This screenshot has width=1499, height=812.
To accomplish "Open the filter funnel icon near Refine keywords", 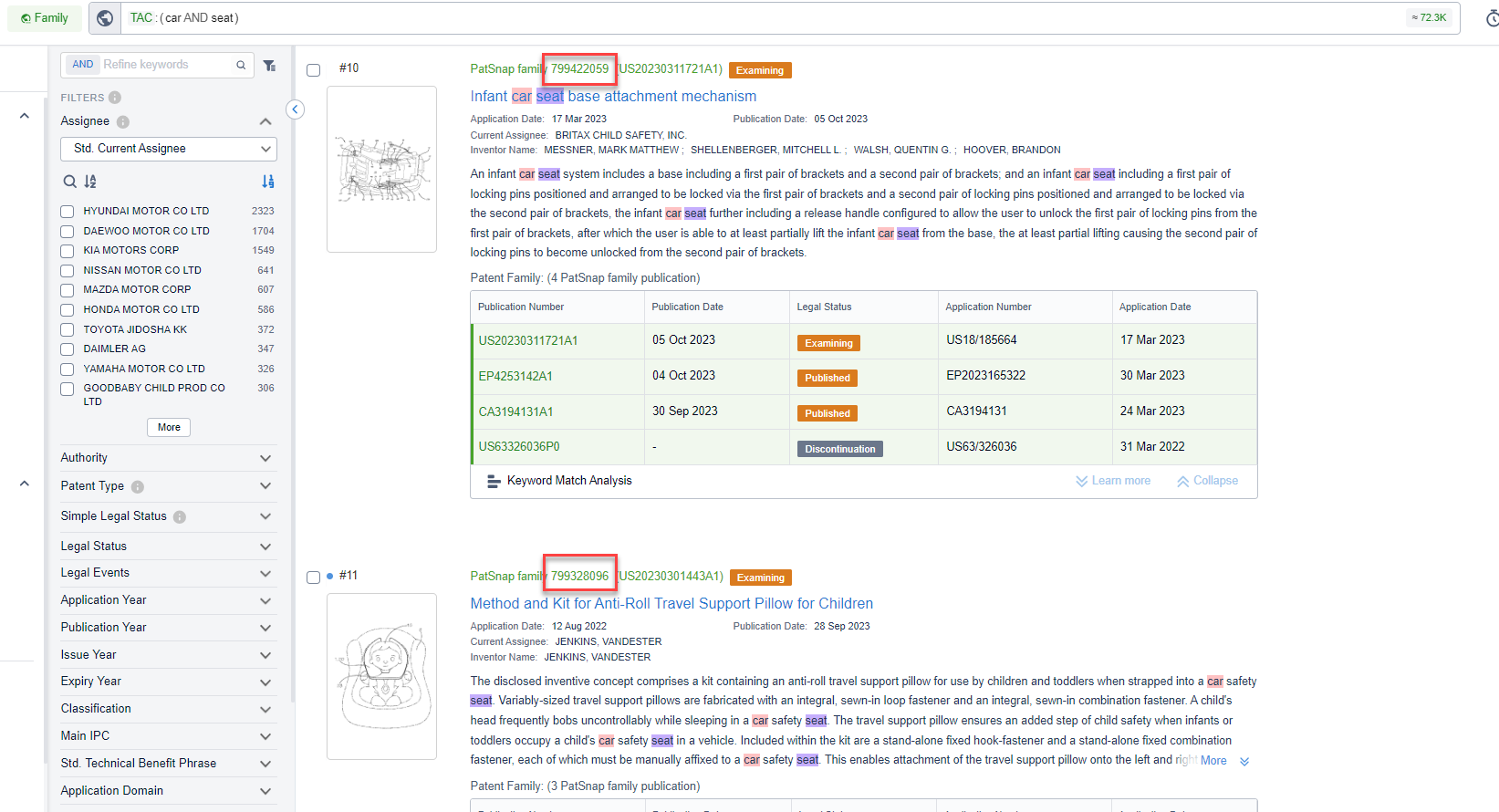I will pyautogui.click(x=269, y=65).
